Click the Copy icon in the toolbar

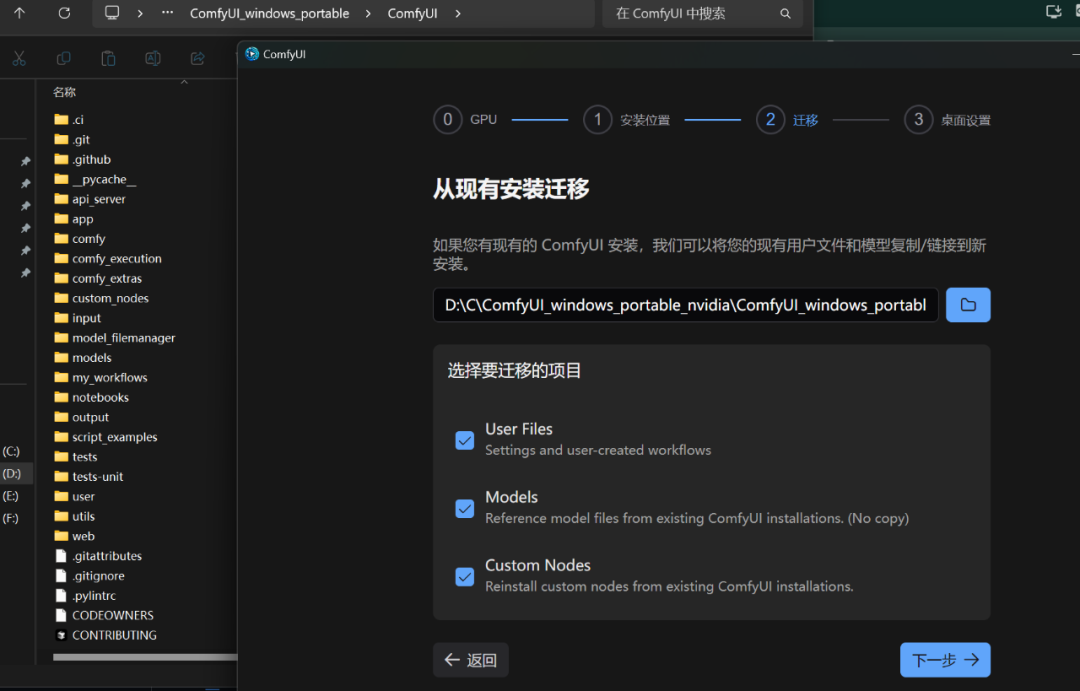click(63, 58)
